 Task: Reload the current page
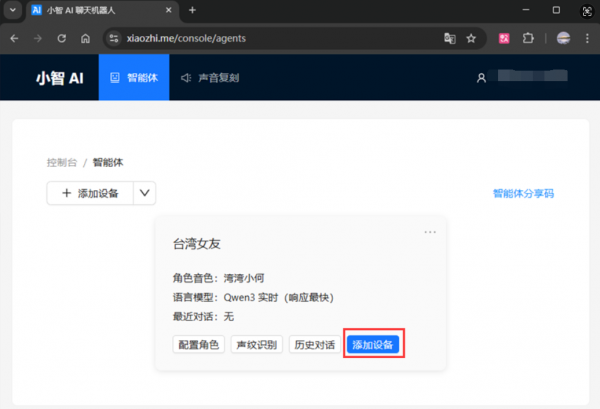click(x=62, y=39)
